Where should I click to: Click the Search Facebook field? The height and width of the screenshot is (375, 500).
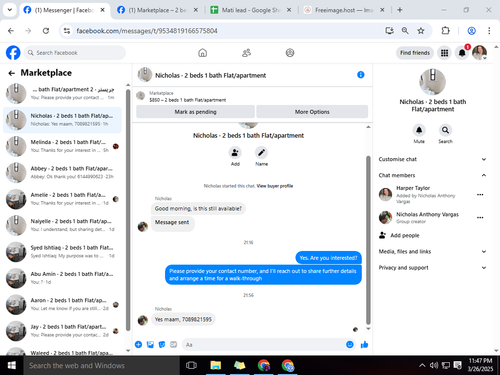pos(75,53)
